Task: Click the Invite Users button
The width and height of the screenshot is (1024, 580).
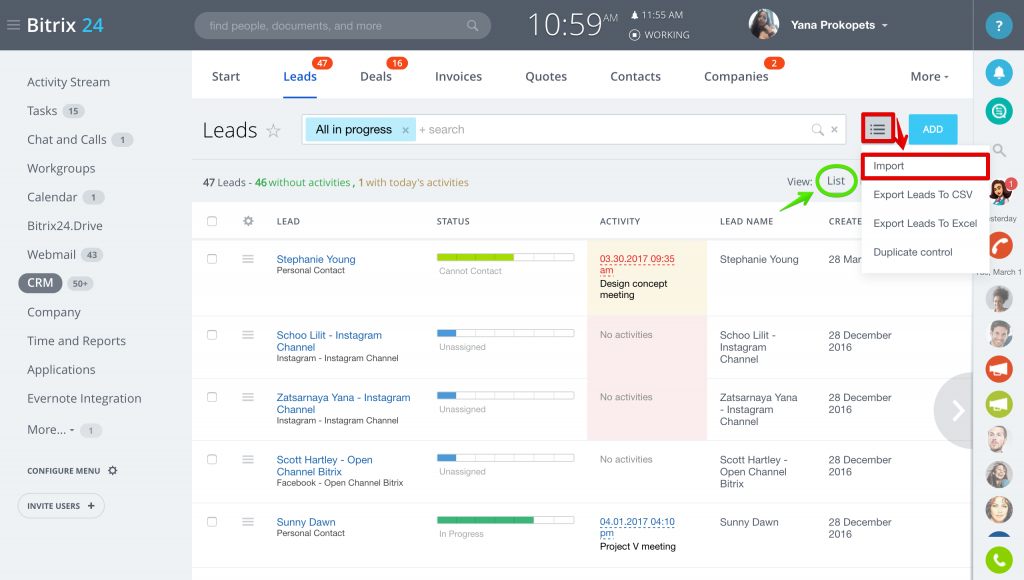Action: pyautogui.click(x=61, y=506)
